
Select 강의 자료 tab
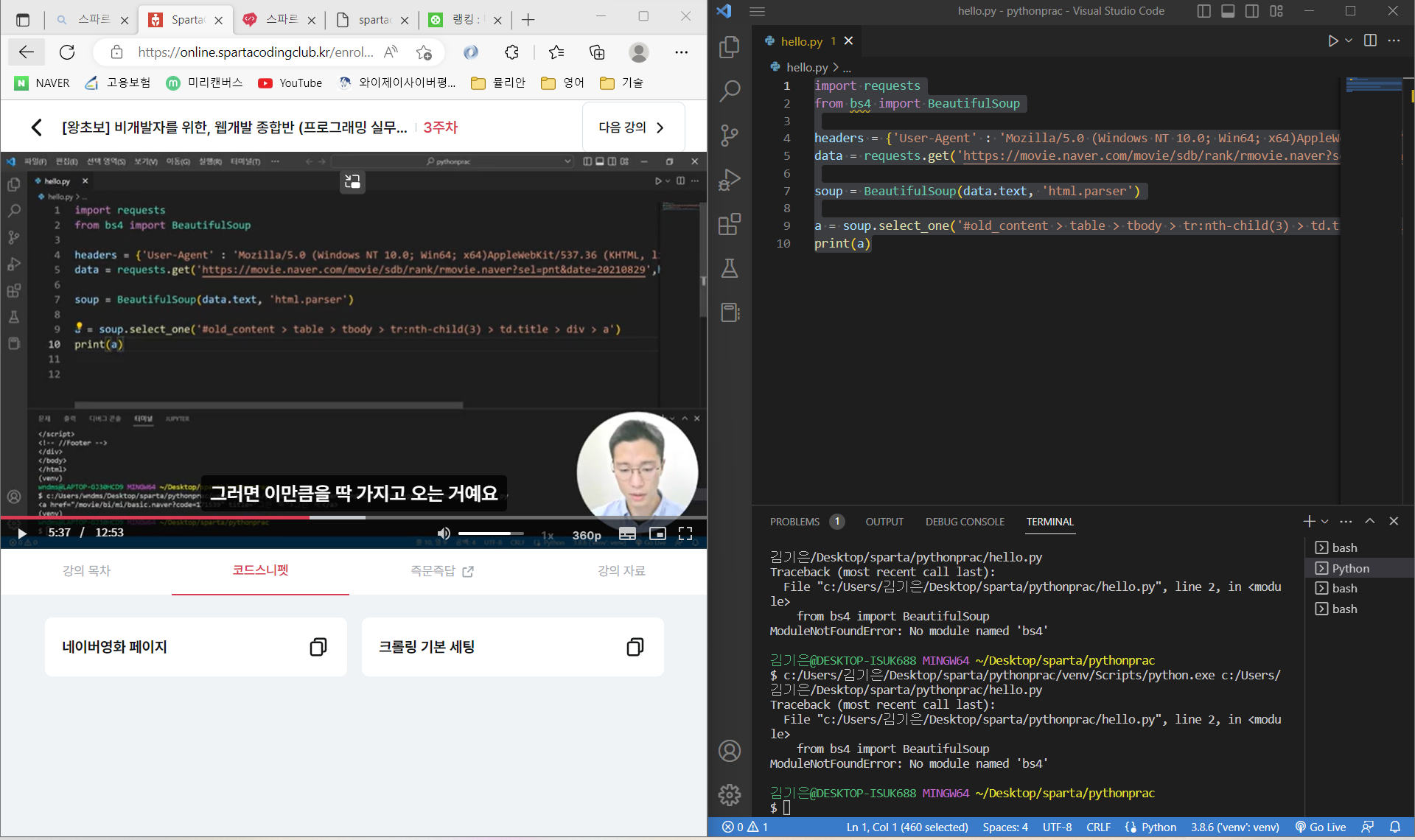pyautogui.click(x=621, y=570)
